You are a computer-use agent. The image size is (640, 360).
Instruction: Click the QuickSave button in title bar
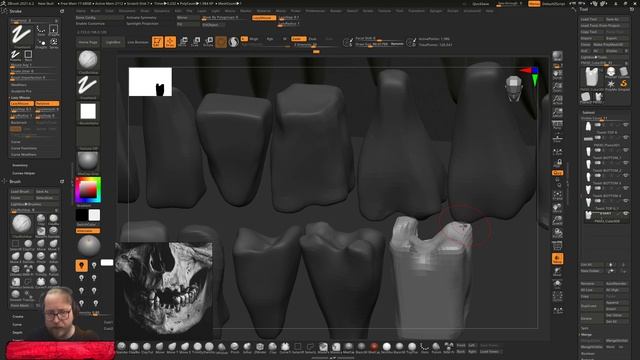(x=480, y=4)
